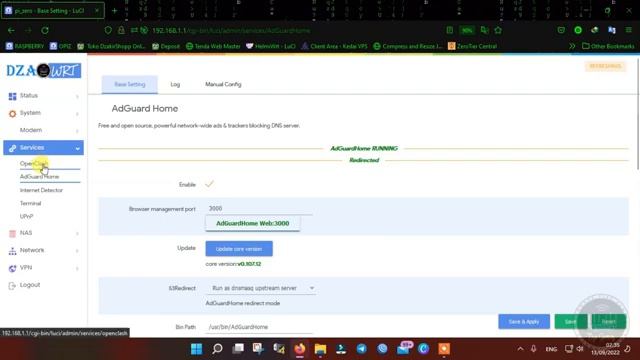Expand the NAS menu chevron
640x360 pixels.
coord(77,233)
